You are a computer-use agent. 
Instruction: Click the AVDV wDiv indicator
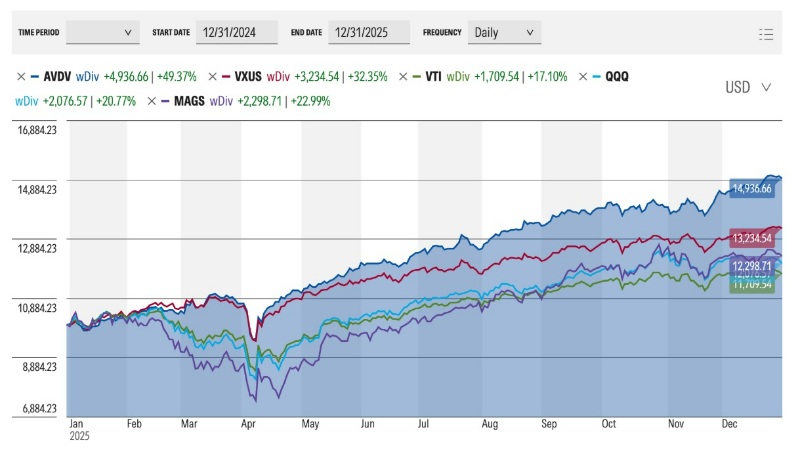click(x=87, y=77)
